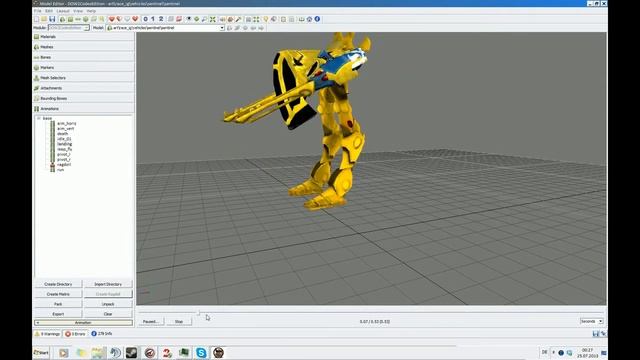This screenshot has width=640, height=360.
Task: Click the green fit-to-view arrows icon
Action: (213, 19)
